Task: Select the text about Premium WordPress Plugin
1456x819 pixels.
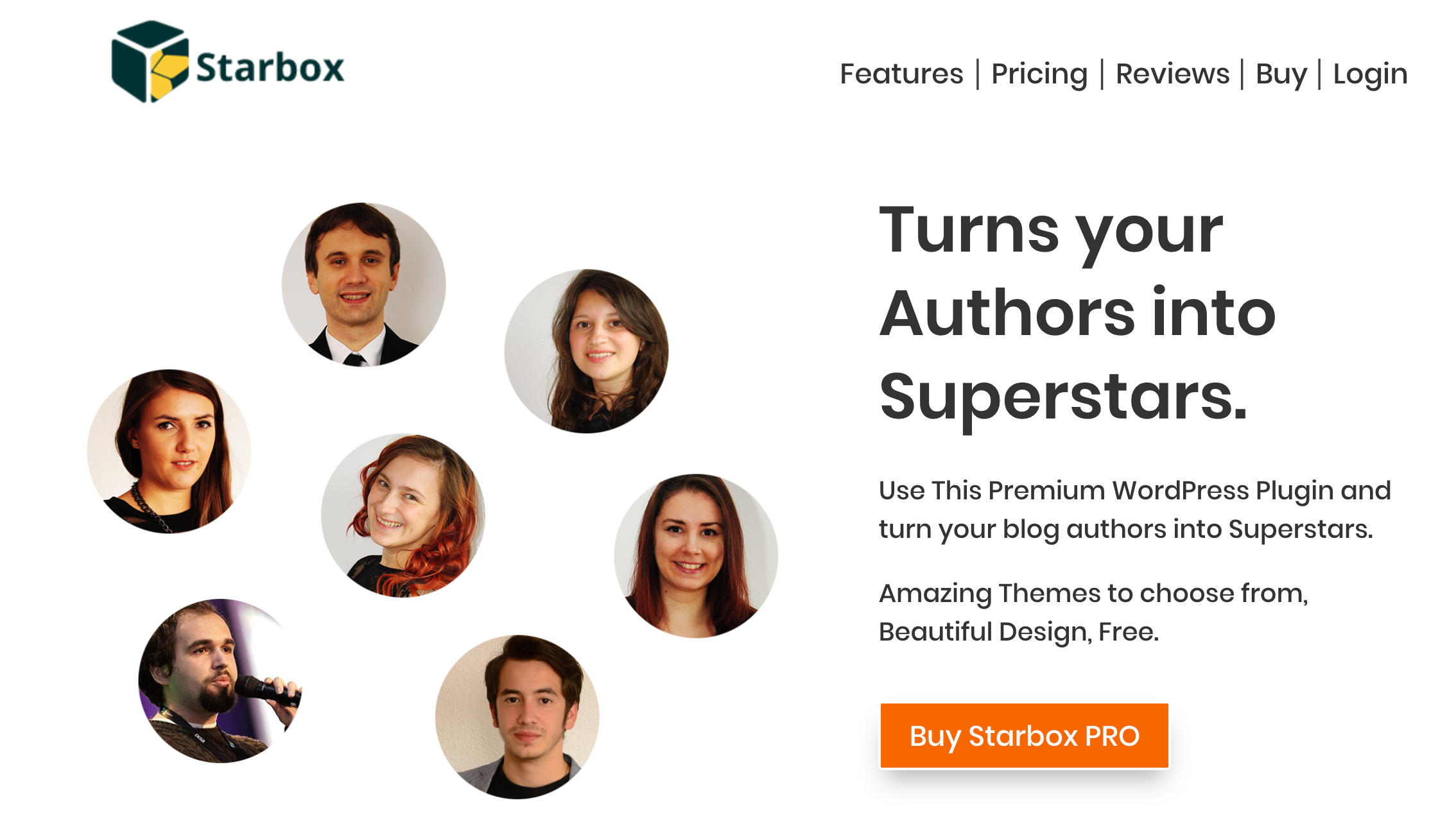Action: [x=1133, y=509]
